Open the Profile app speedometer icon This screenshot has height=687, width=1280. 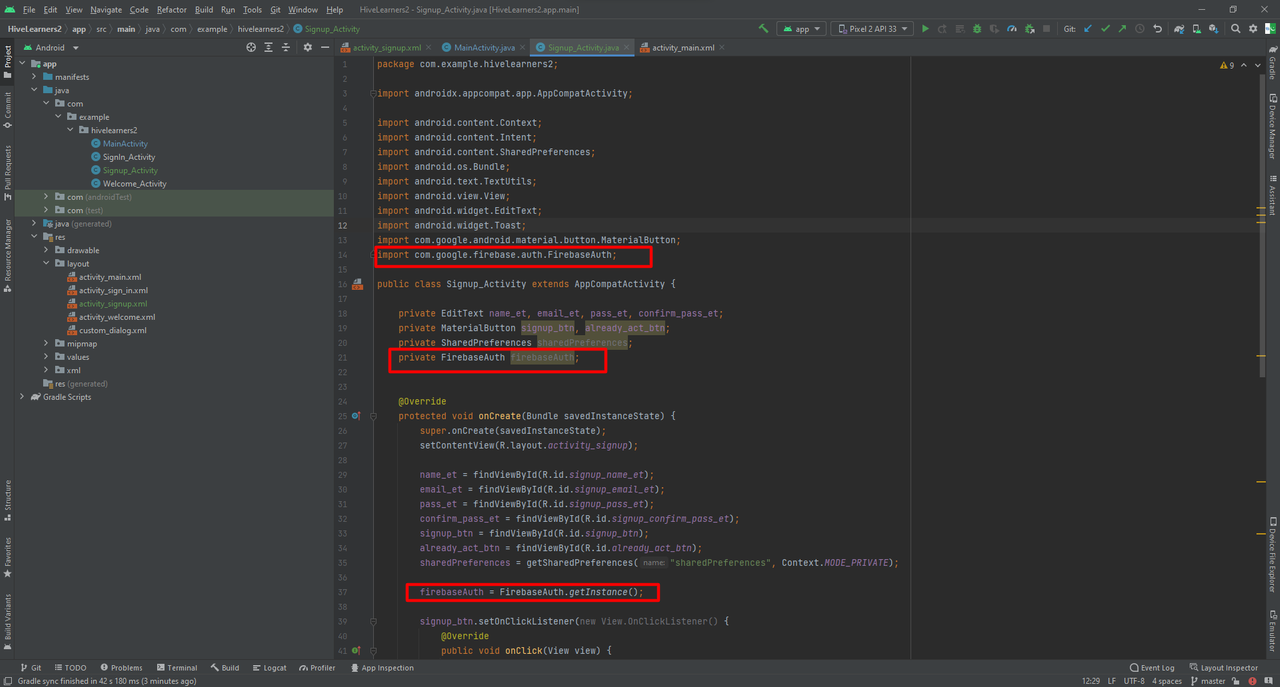click(1012, 29)
